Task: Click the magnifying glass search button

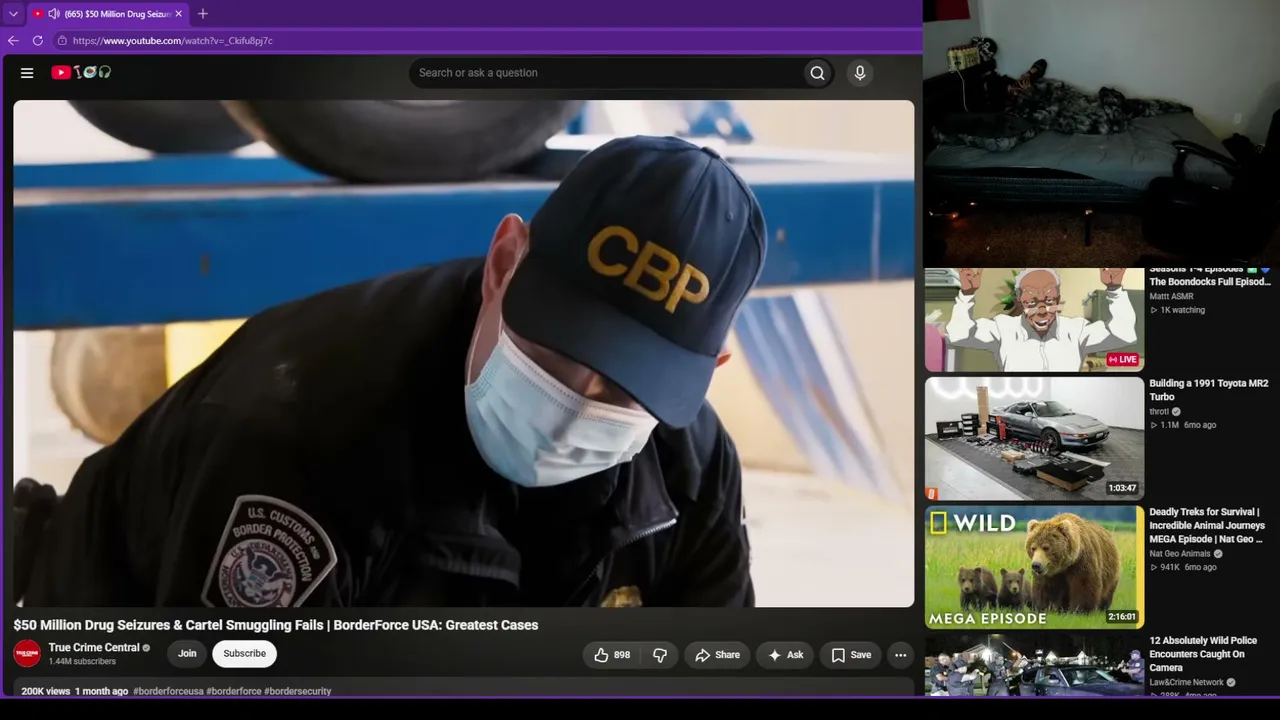Action: click(817, 73)
